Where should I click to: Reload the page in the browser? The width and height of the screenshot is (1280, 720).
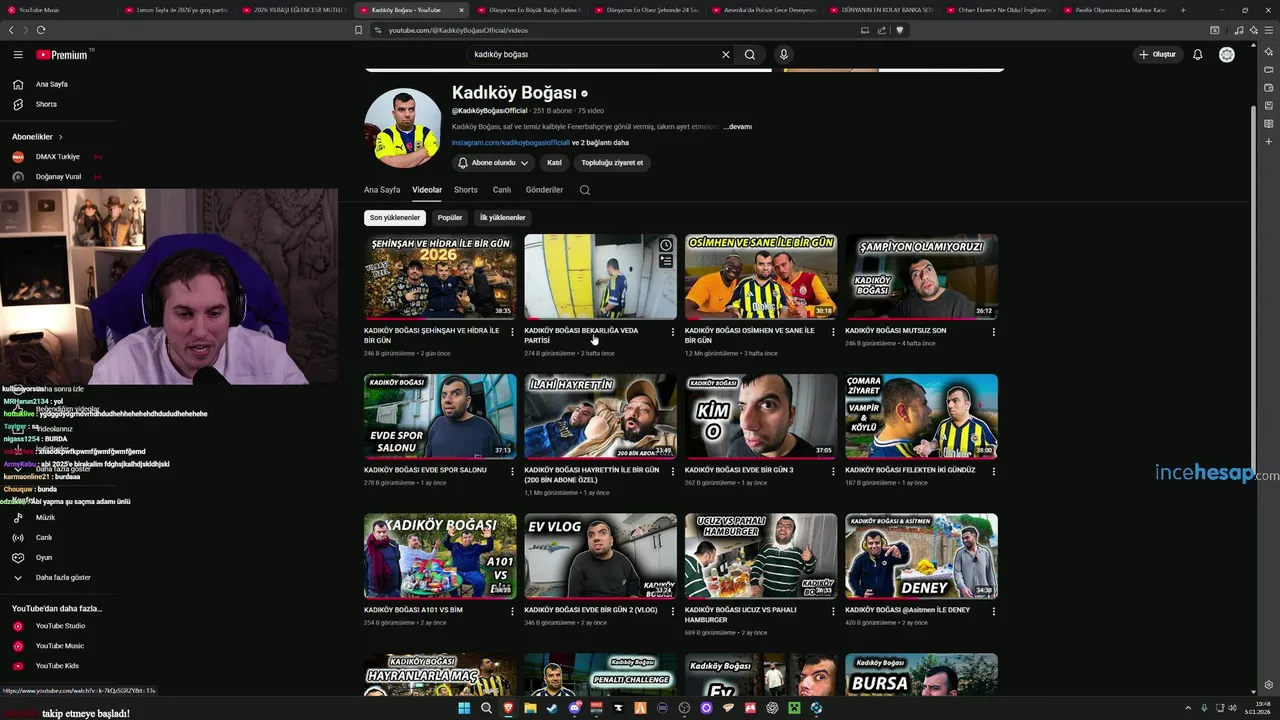41,30
